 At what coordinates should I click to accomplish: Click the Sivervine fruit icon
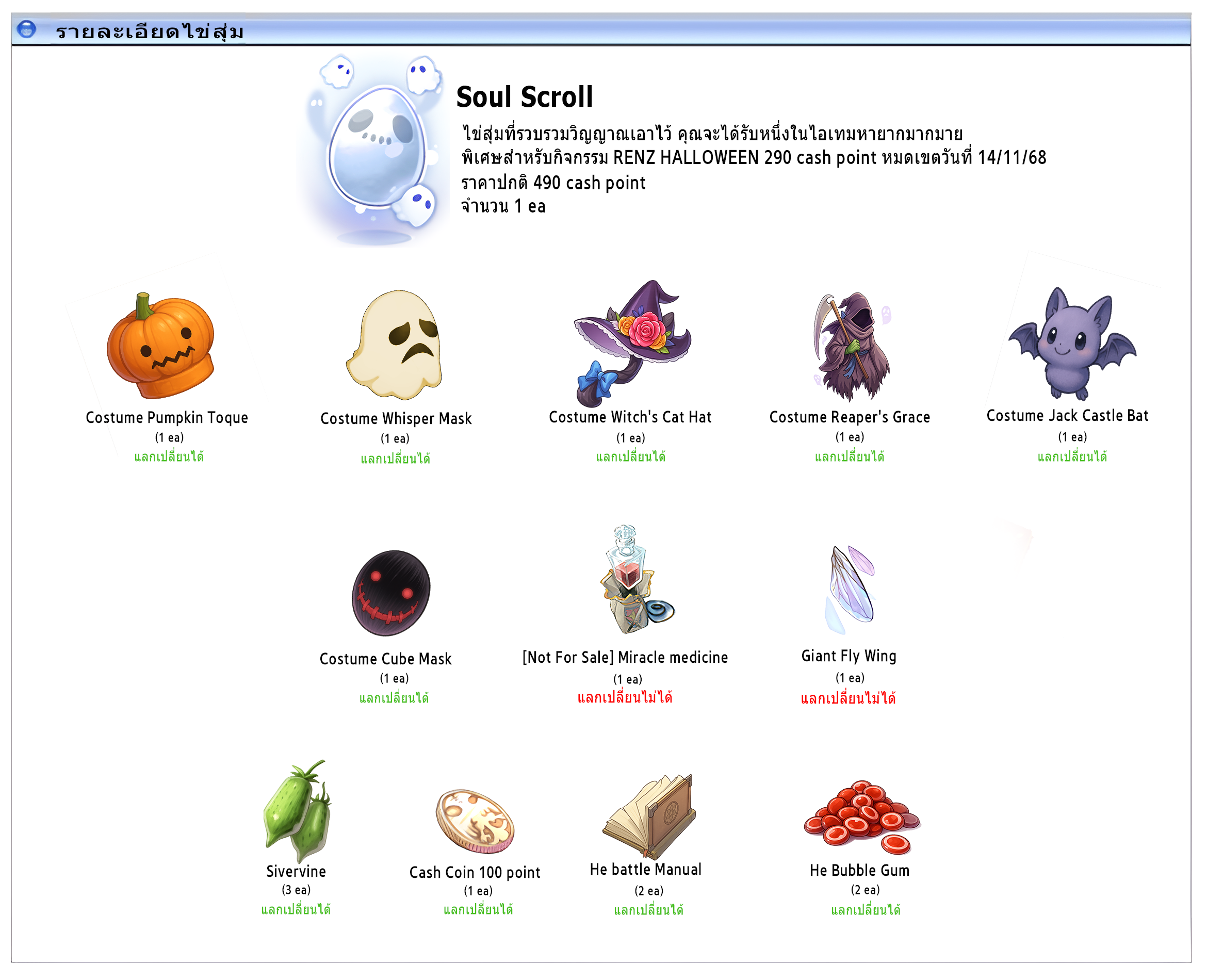(x=298, y=811)
